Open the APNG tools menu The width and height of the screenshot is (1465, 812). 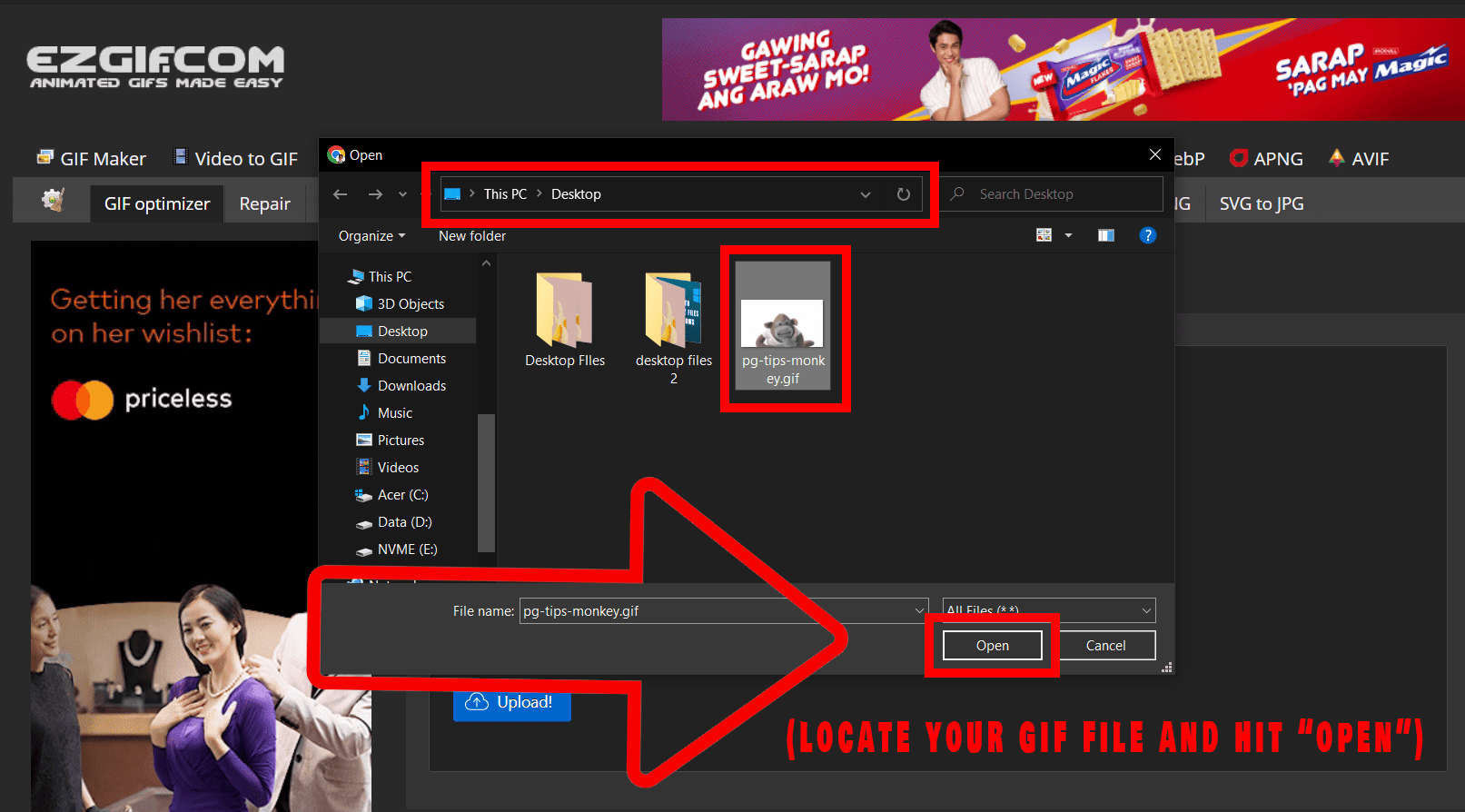click(x=1266, y=158)
